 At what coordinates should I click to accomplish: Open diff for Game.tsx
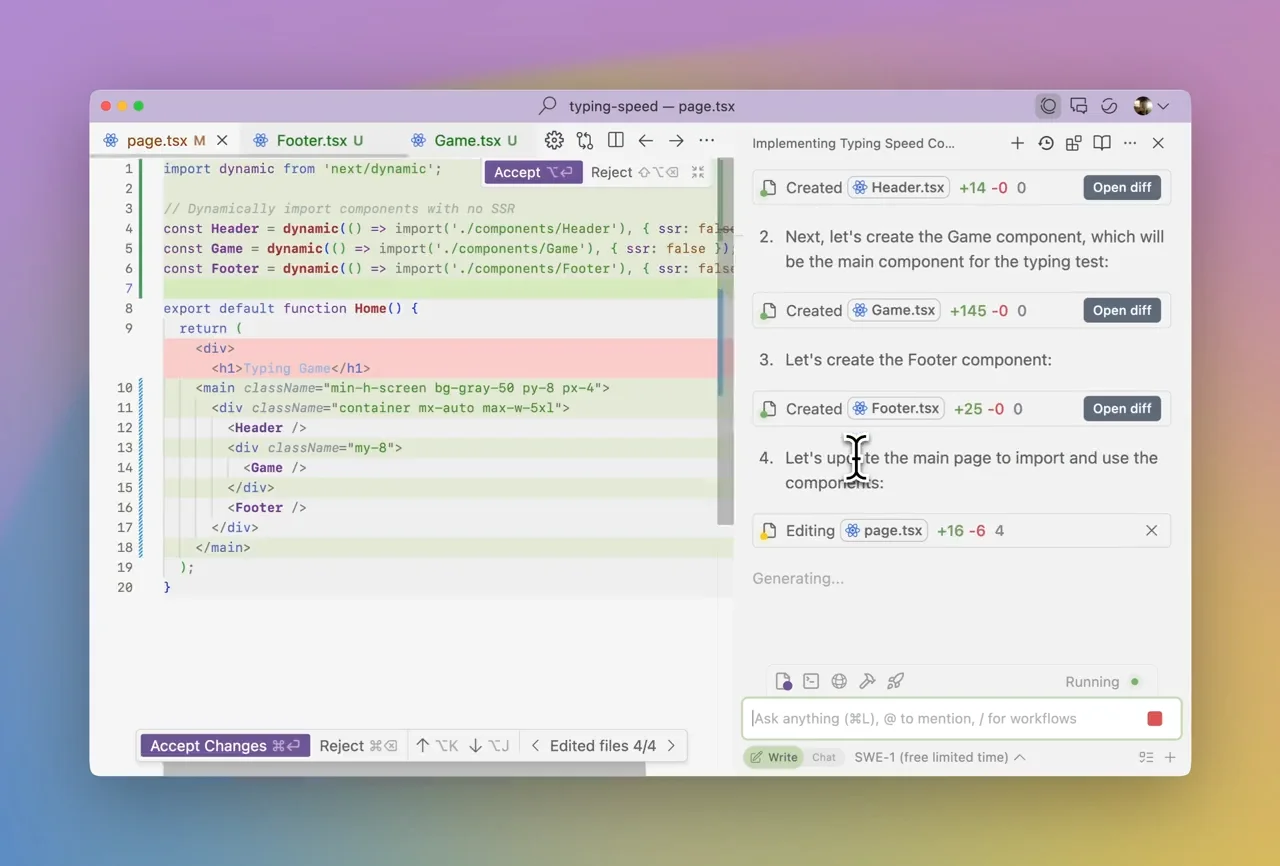(x=1122, y=310)
